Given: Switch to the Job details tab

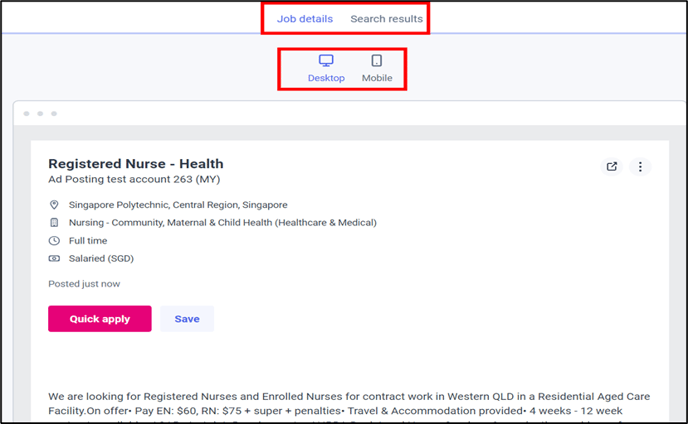Looking at the screenshot, I should [x=305, y=19].
